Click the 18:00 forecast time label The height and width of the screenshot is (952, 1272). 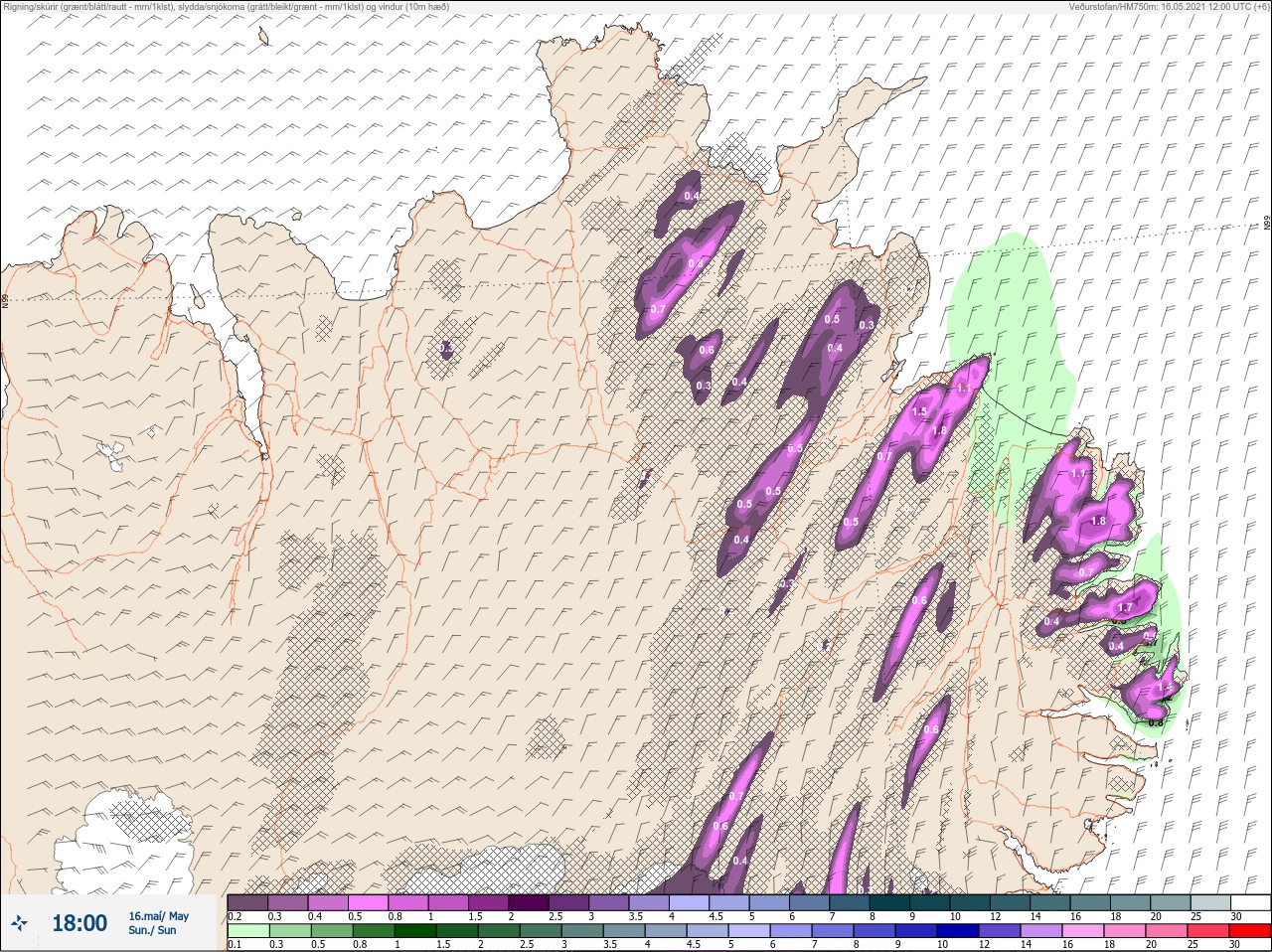point(79,923)
